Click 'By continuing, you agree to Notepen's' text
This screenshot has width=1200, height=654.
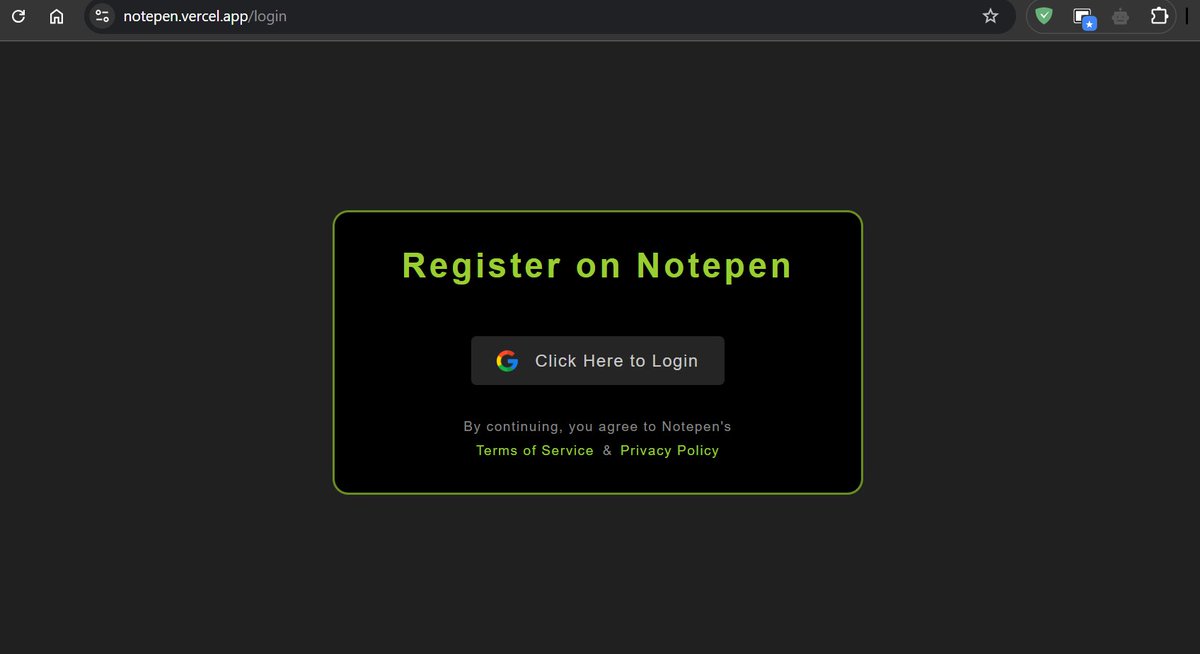[597, 427]
